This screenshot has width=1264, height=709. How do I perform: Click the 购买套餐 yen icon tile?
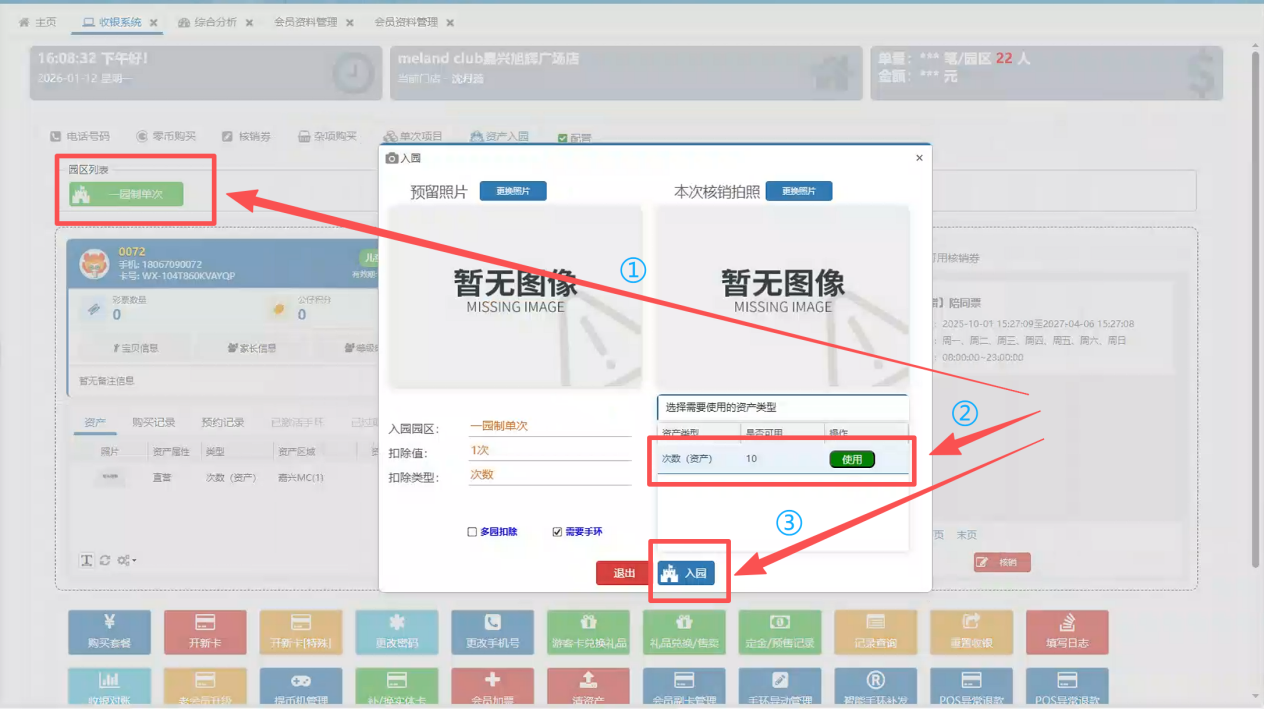pyautogui.click(x=109, y=633)
